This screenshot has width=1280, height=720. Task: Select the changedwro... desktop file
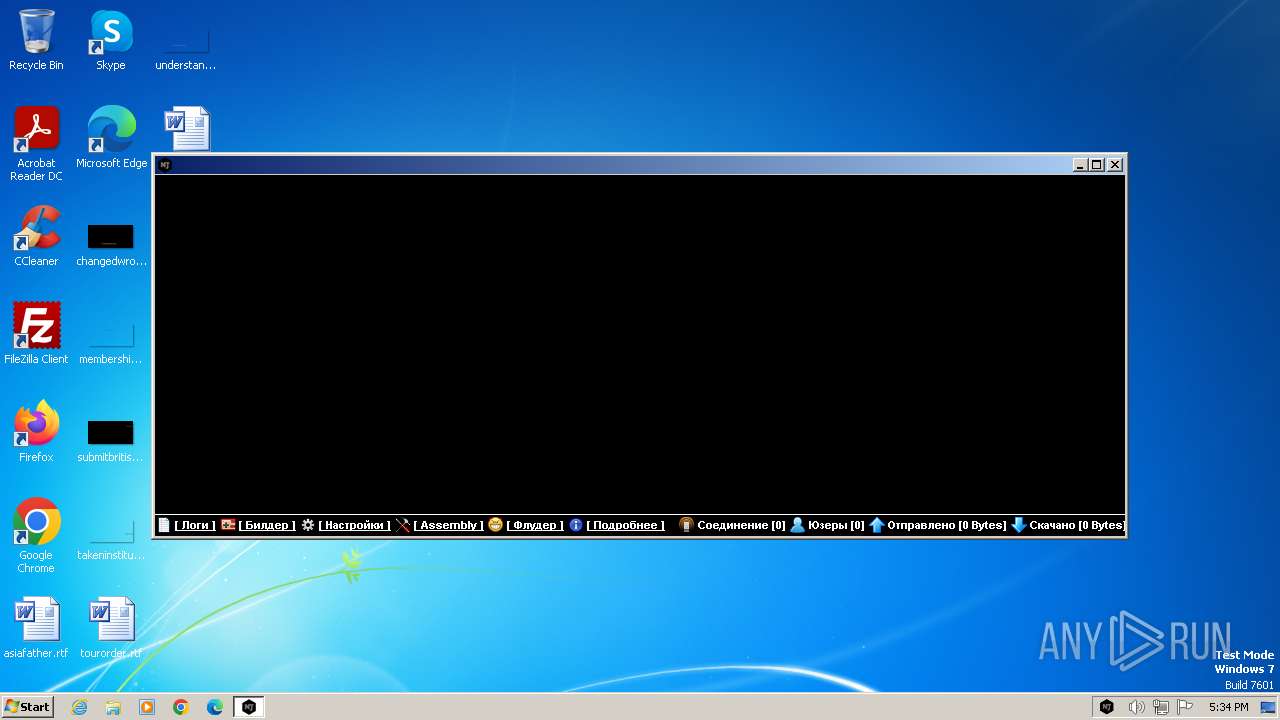(x=111, y=245)
